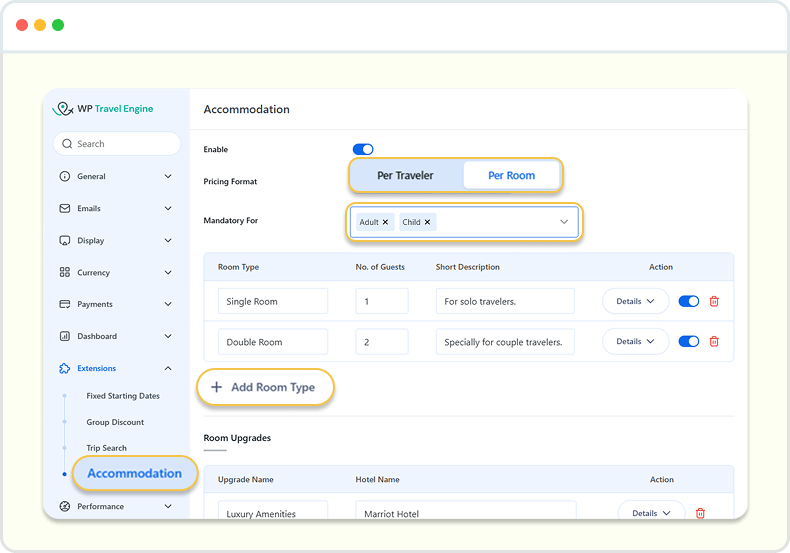The width and height of the screenshot is (790, 553).
Task: Click the plus icon in Add Room Type
Action: 217,387
